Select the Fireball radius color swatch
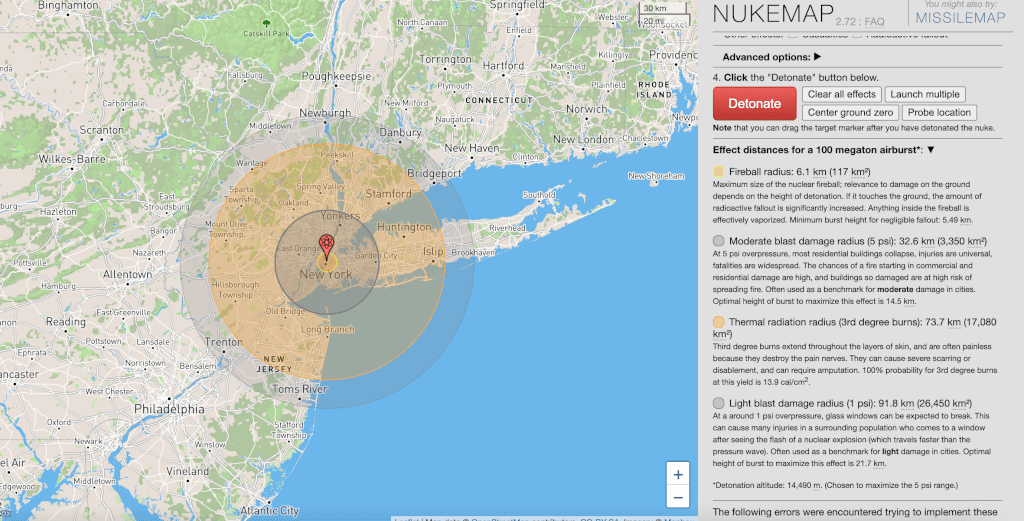The width and height of the screenshot is (1024, 521). 719,172
